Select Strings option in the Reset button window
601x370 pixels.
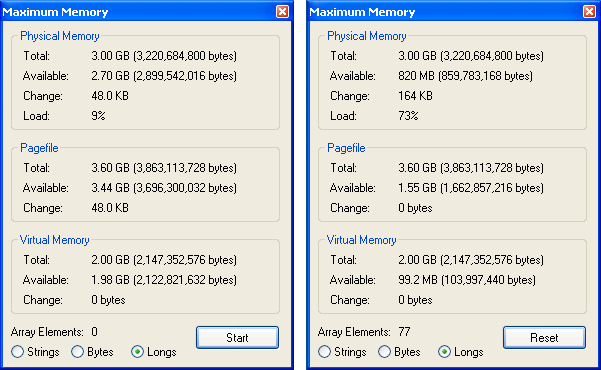pos(342,352)
